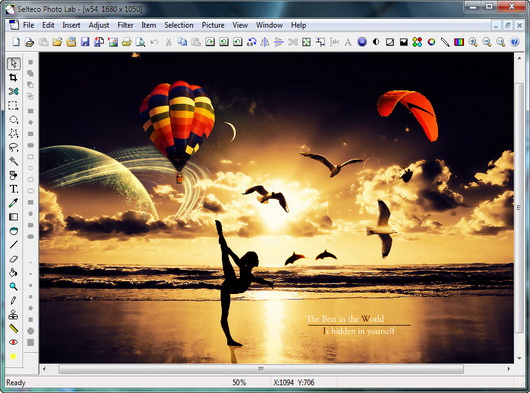This screenshot has height=393, width=530.
Task: Click the horizontal scrollbar right arrow
Action: [x=509, y=369]
